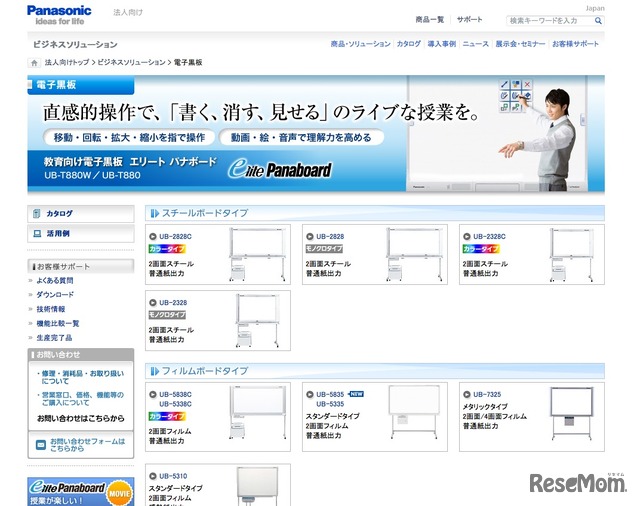Click the ダウンロード sidebar link
This screenshot has height=506, width=640.
click(x=55, y=295)
